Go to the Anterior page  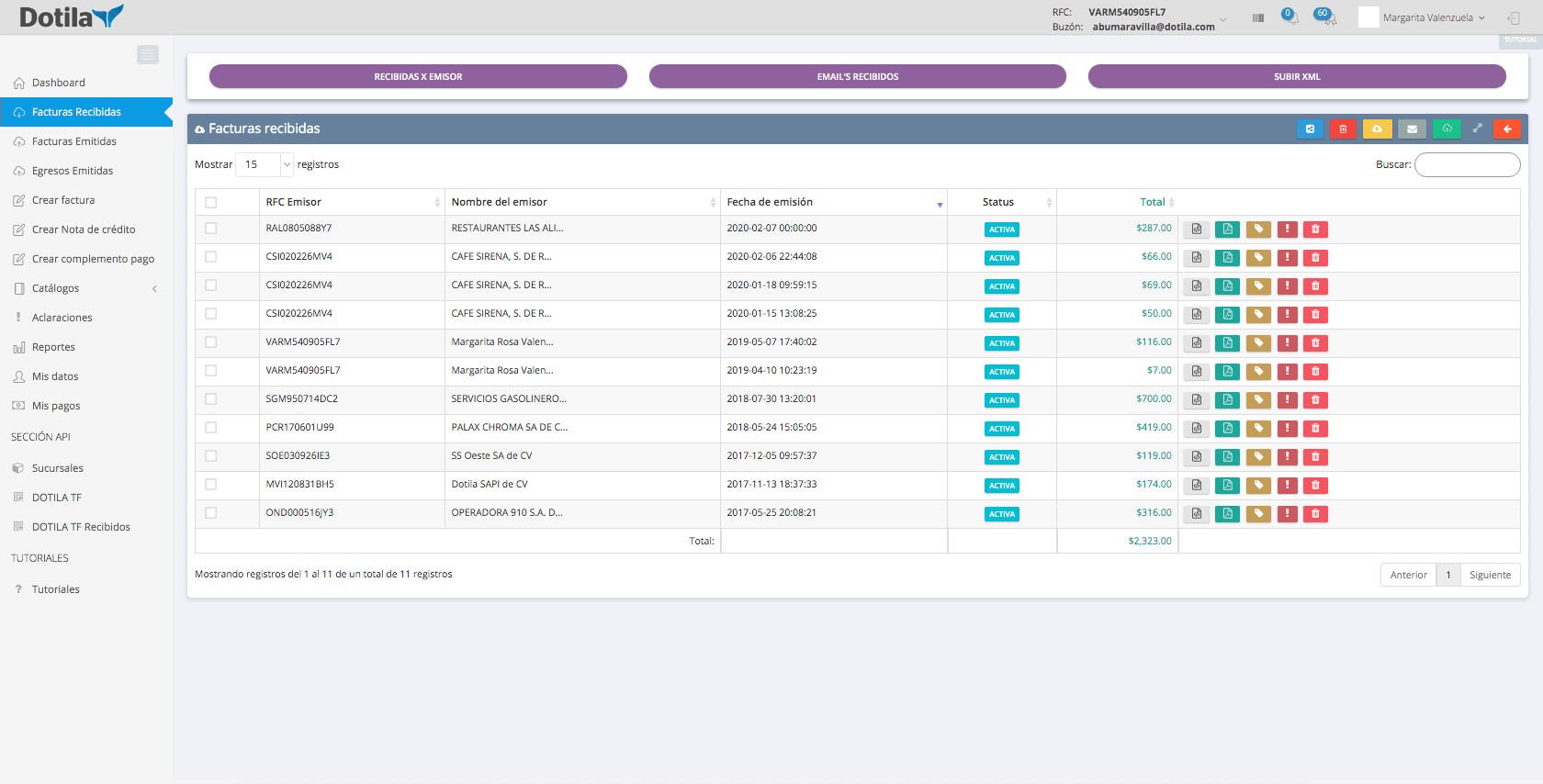[1408, 575]
